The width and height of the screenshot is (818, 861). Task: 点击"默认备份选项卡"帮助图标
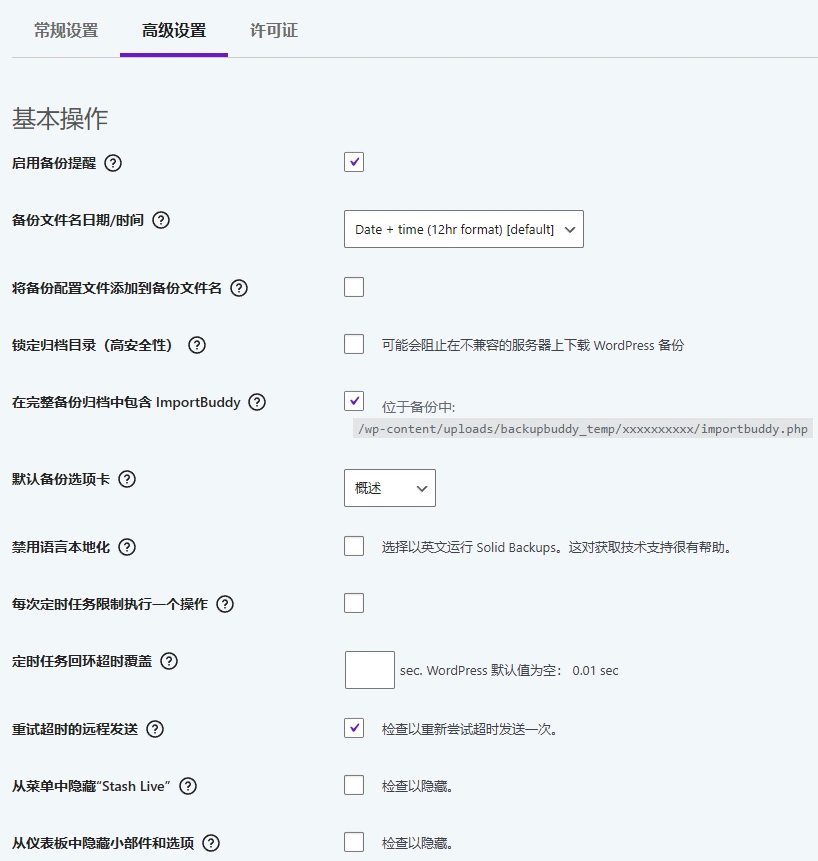(x=126, y=479)
